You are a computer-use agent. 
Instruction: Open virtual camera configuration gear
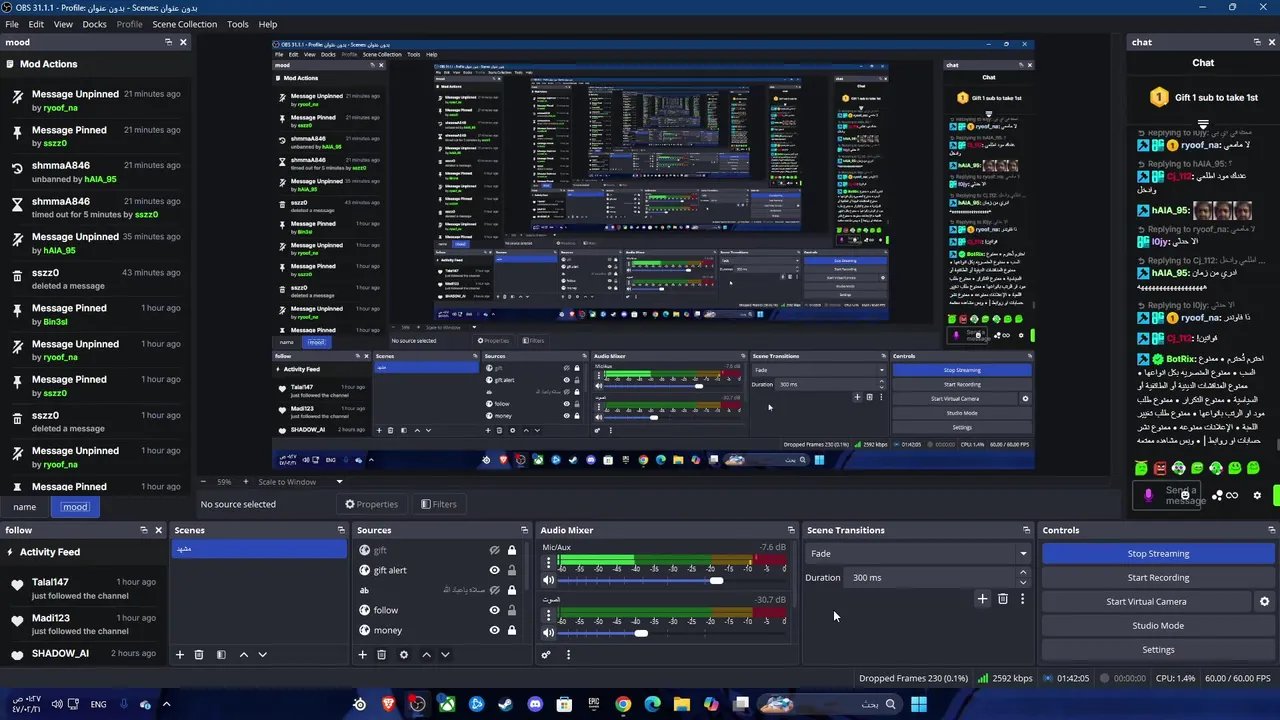pyautogui.click(x=1264, y=602)
